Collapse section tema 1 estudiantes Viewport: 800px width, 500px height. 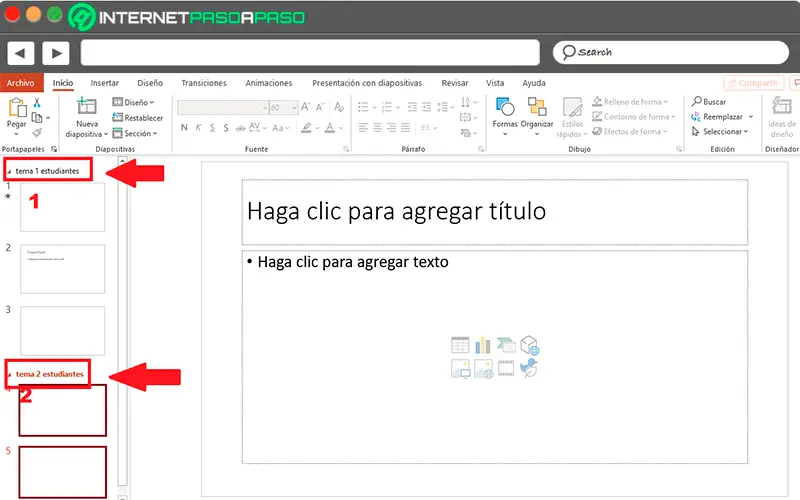click(x=9, y=171)
